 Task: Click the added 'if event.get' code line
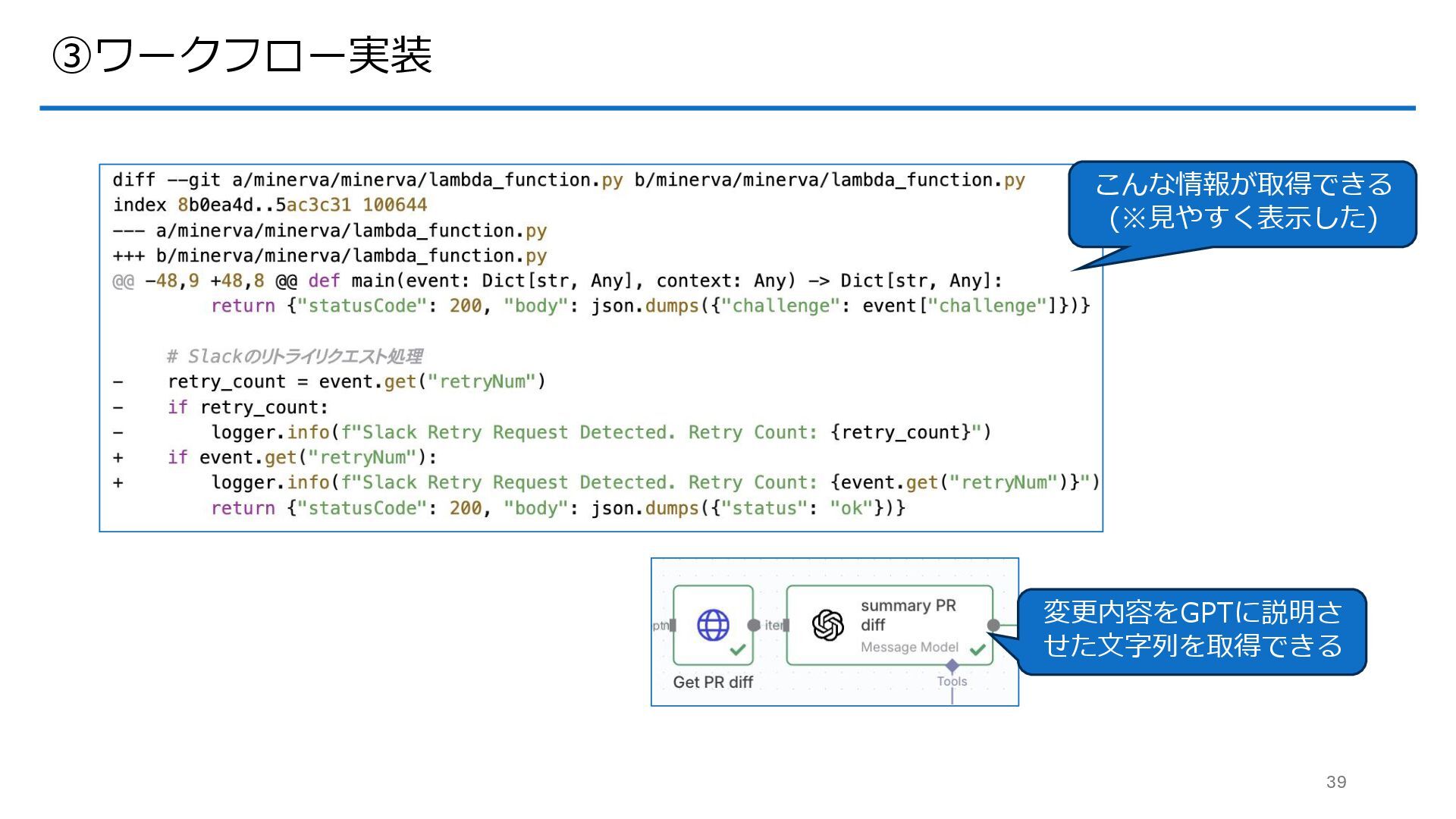(302, 458)
